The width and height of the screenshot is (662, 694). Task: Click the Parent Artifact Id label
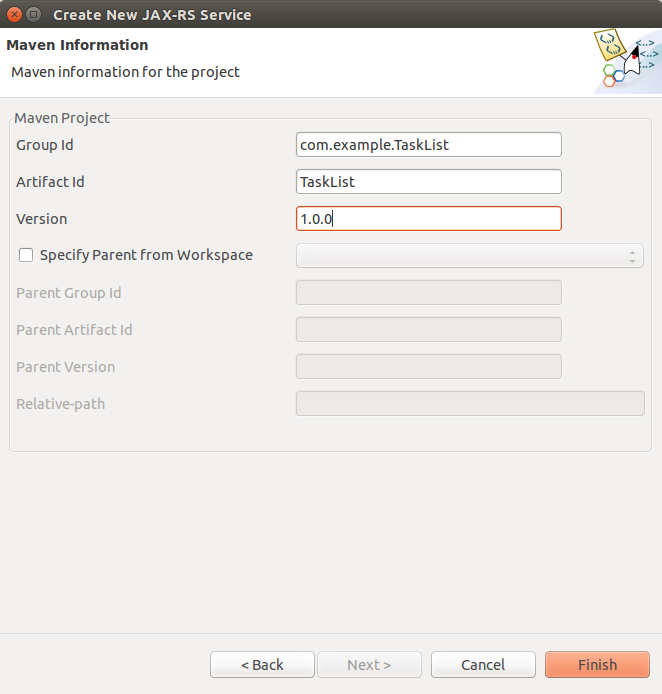[74, 330]
